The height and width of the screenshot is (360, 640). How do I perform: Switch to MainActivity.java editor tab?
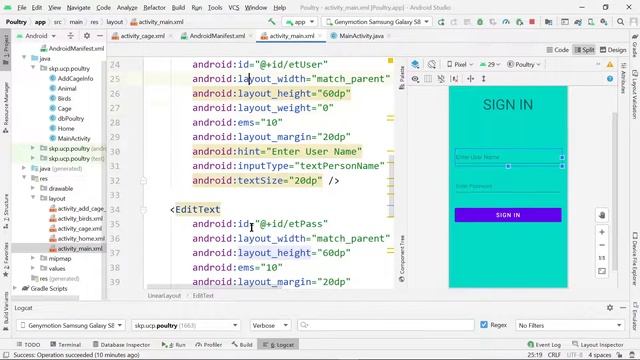[x=361, y=36]
